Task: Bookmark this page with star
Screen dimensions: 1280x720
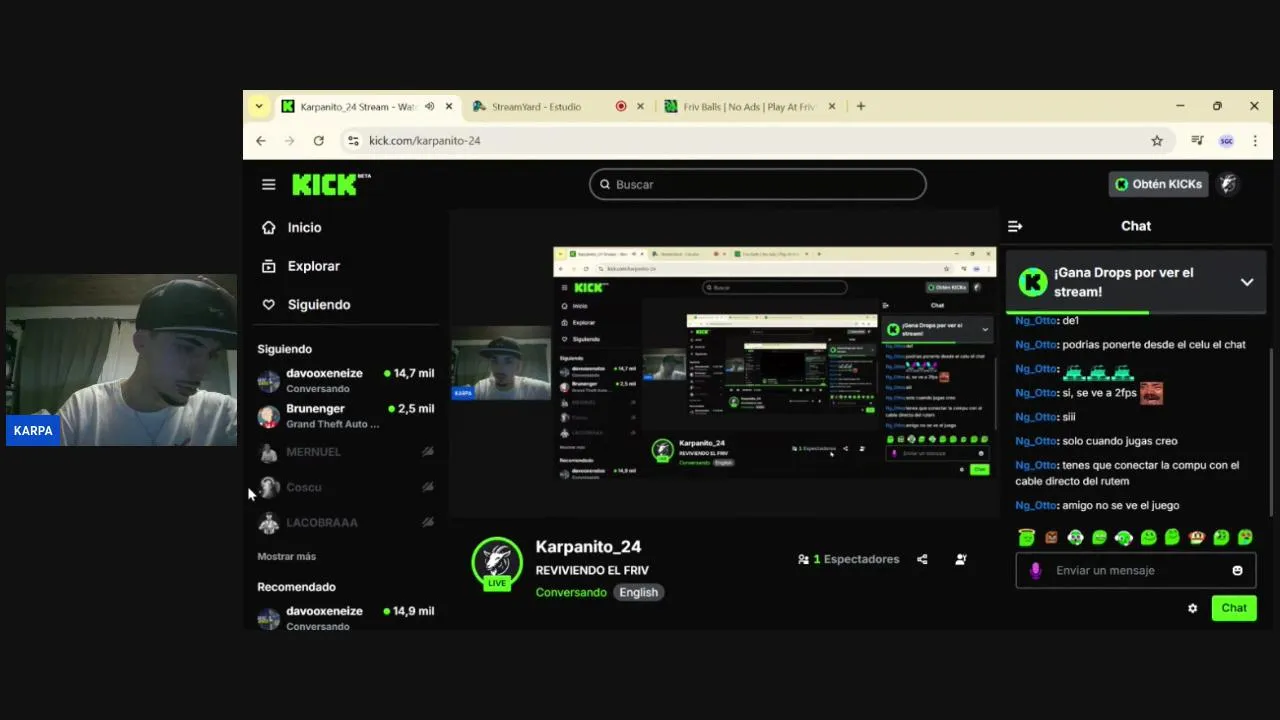Action: coord(1157,141)
